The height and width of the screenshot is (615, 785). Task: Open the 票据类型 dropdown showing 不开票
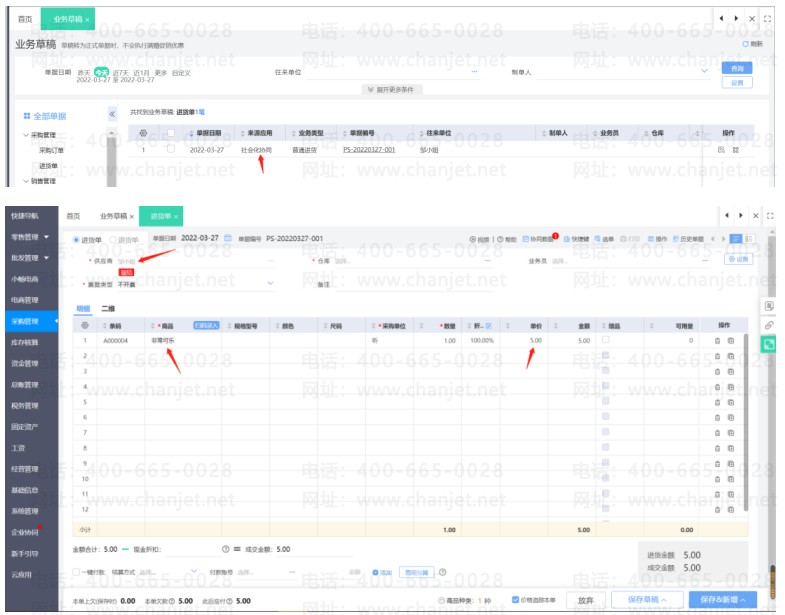(x=270, y=283)
